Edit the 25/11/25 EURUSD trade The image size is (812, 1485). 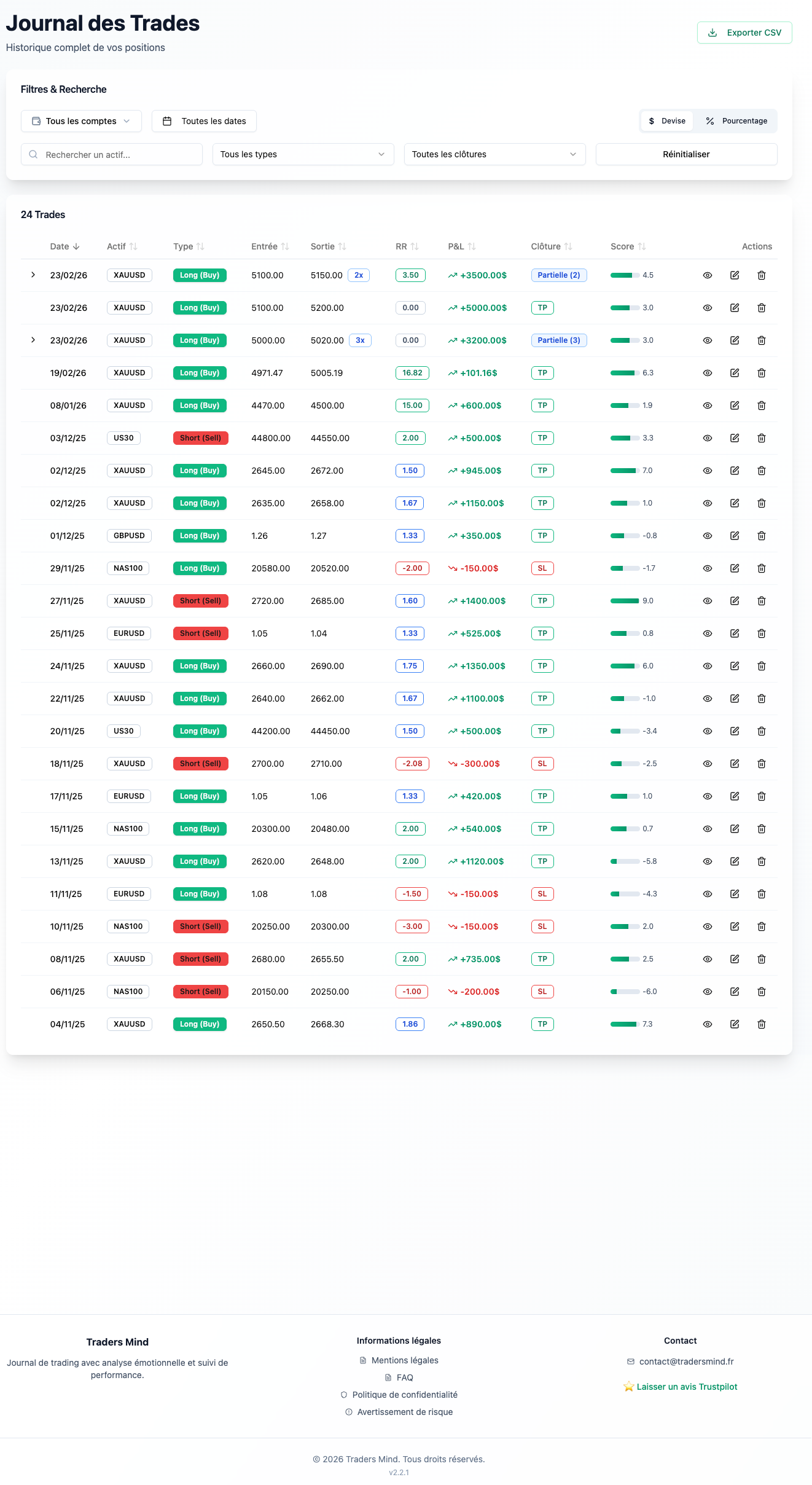pyautogui.click(x=734, y=633)
